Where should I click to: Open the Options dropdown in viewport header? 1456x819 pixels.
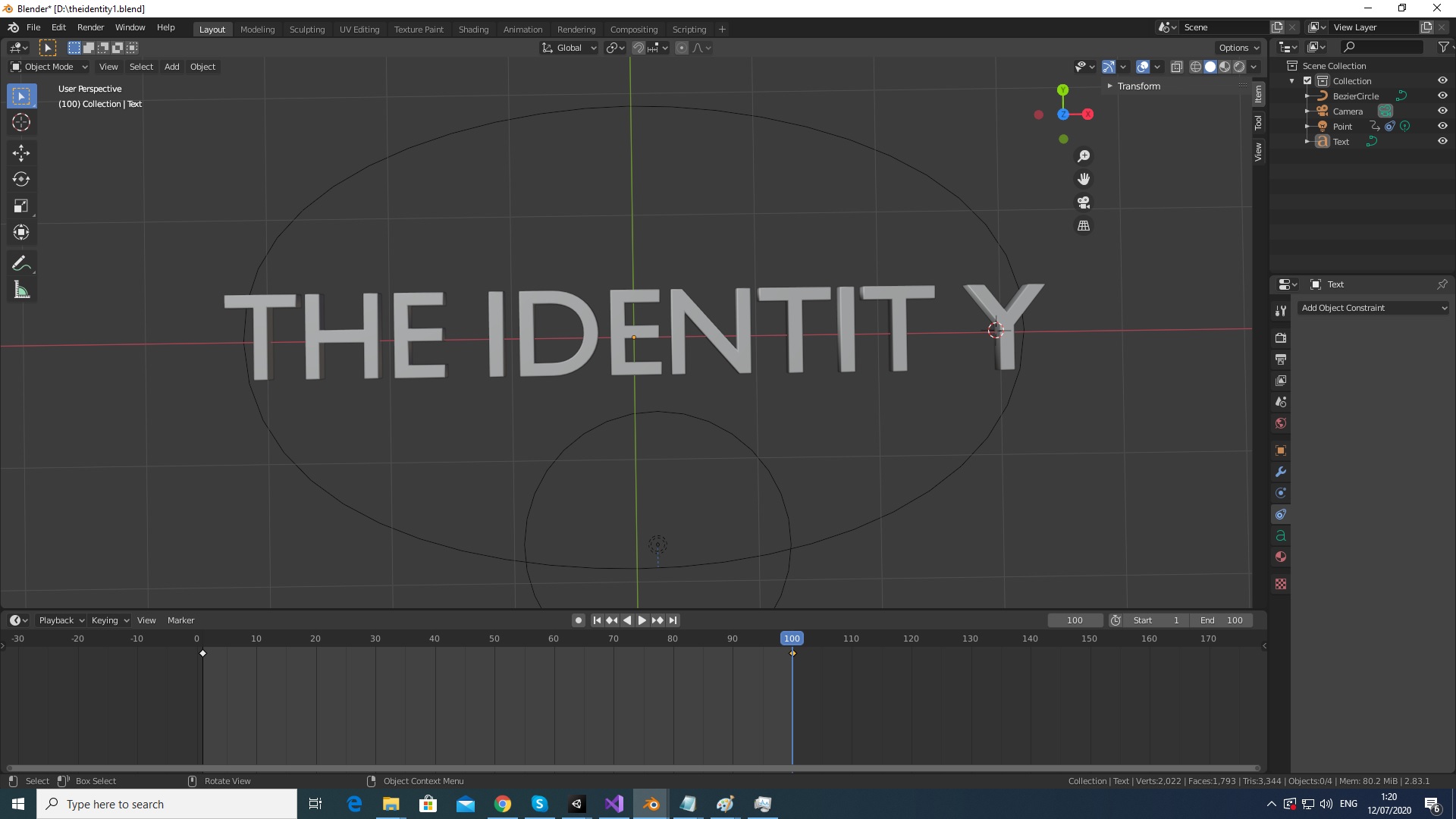coord(1239,48)
